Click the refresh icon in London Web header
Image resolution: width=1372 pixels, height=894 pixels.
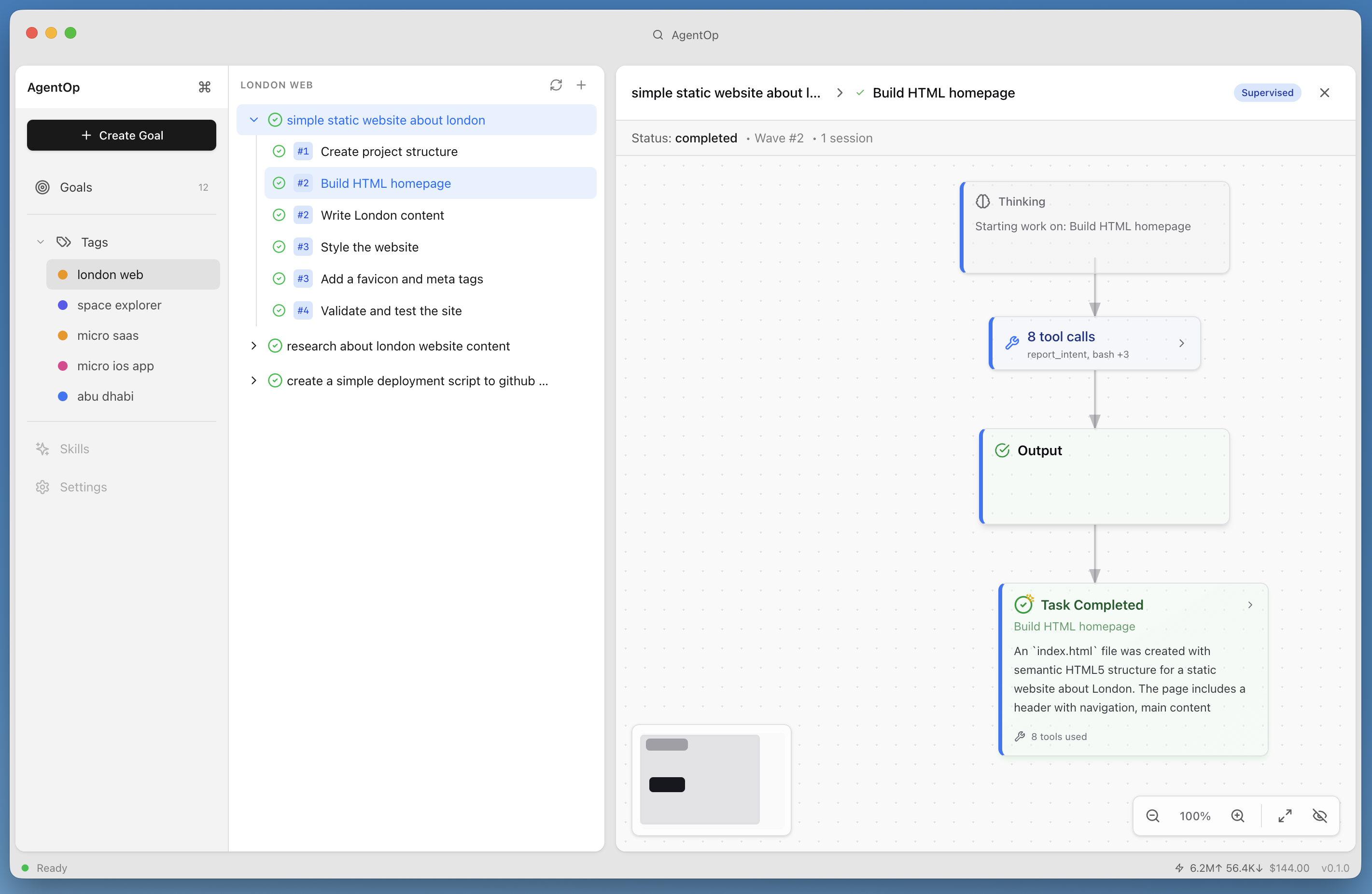pos(555,85)
